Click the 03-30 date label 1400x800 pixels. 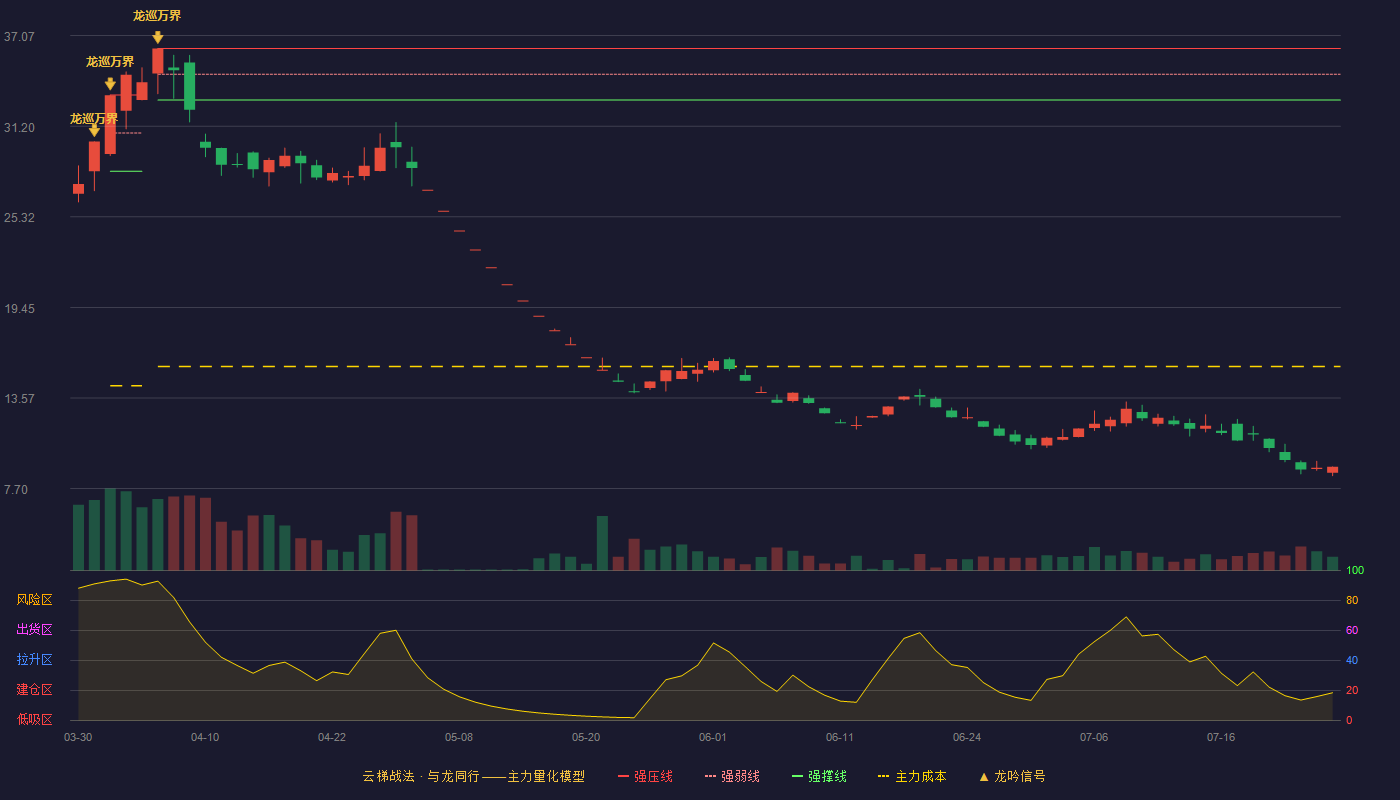78,737
